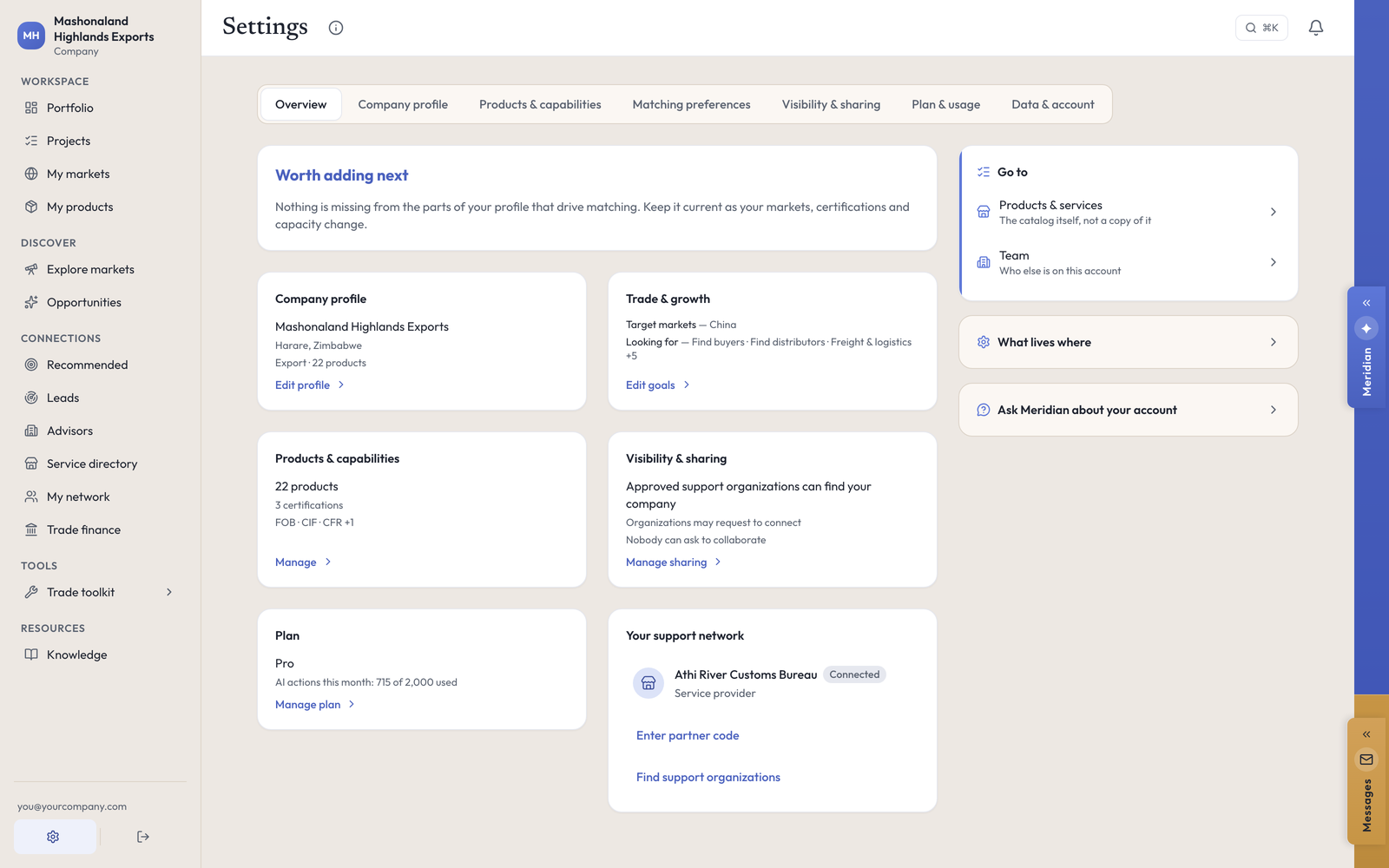This screenshot has width=1389, height=868.
Task: Switch to the Company profile tab
Action: [x=403, y=104]
